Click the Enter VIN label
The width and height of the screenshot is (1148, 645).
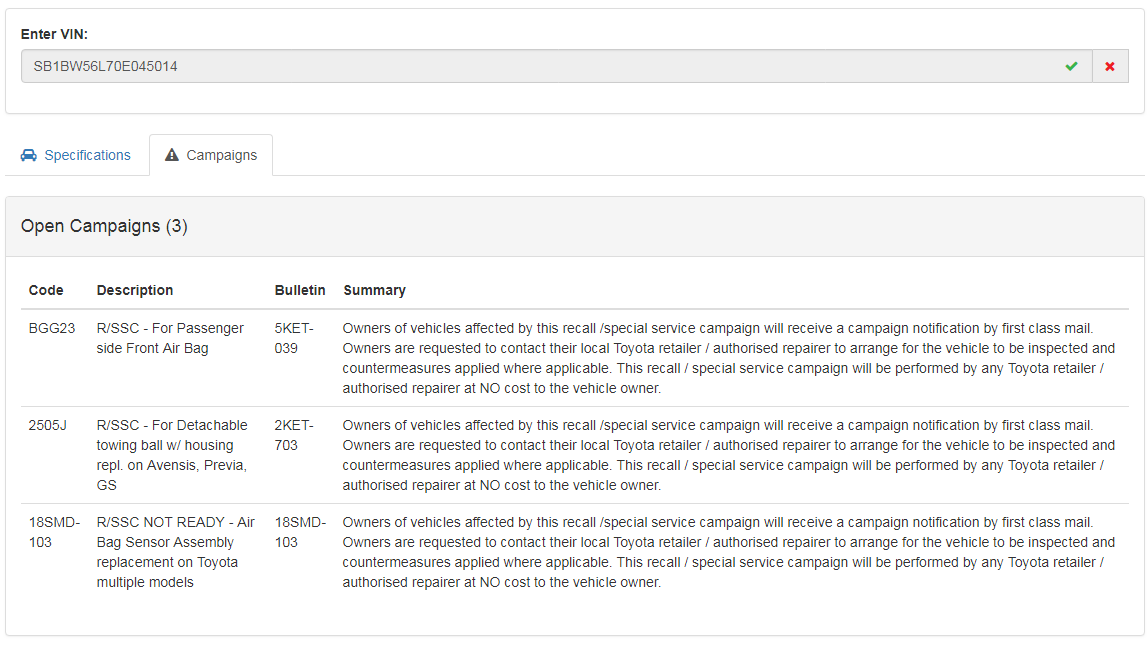[54, 34]
